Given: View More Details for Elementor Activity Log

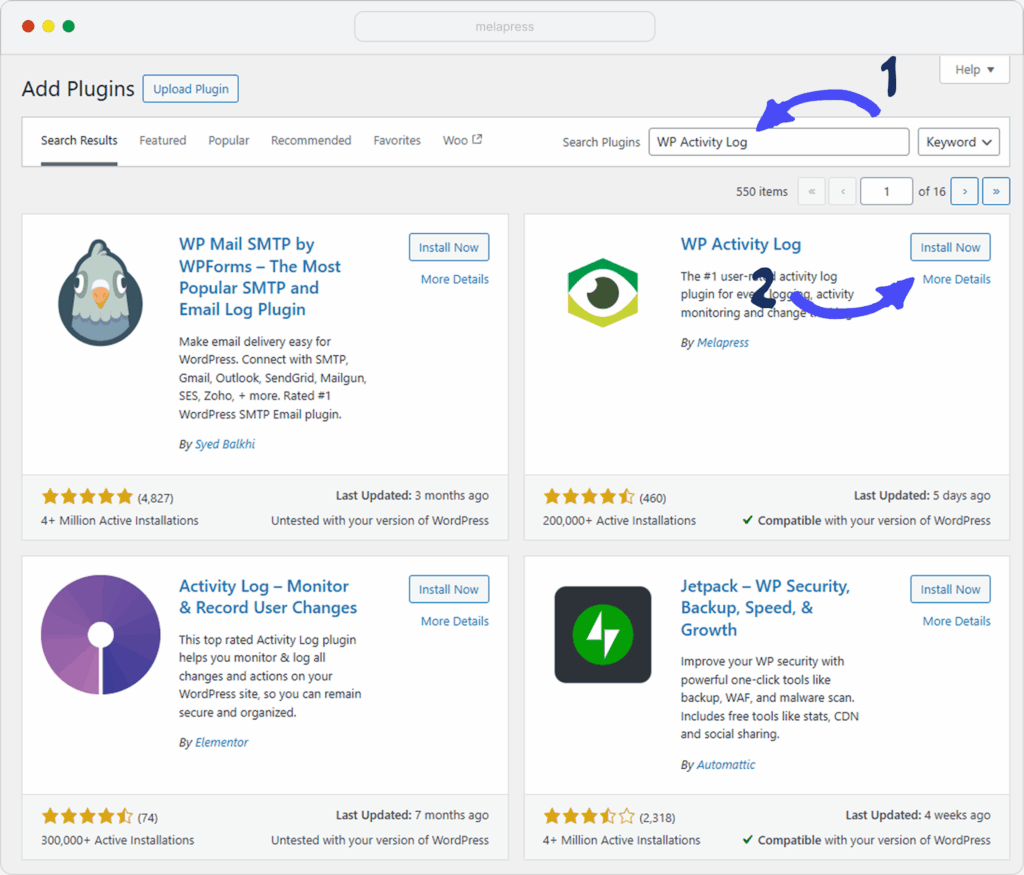Looking at the screenshot, I should 455,621.
